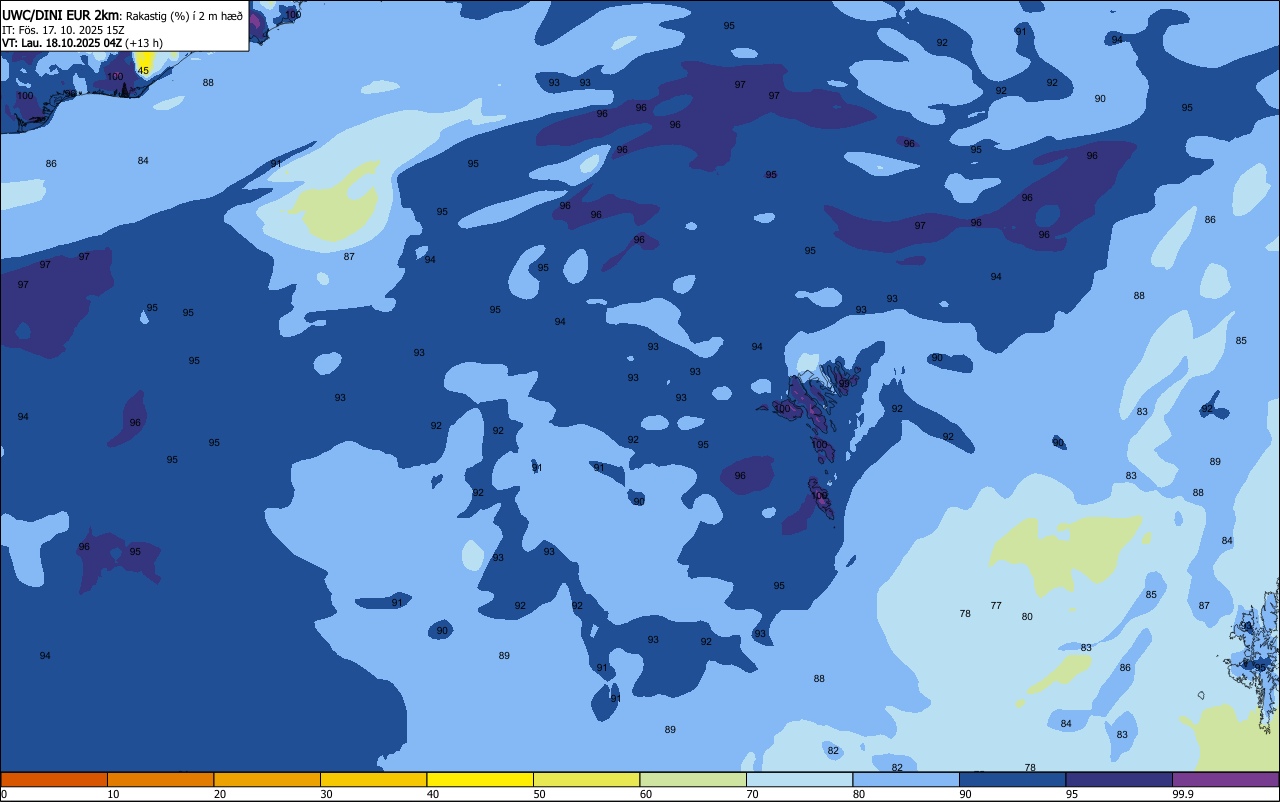Select the "Rakastig (%) í 2 m hæð" label
The height and width of the screenshot is (802, 1280).
click(183, 16)
